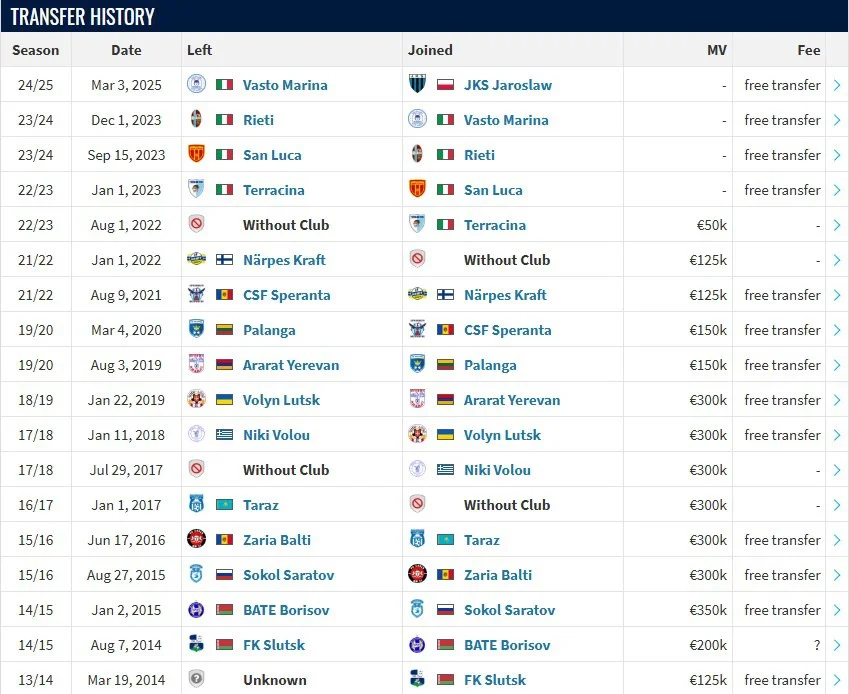Open the Niki Volou link in Joined column
849x694 pixels.
coord(497,470)
